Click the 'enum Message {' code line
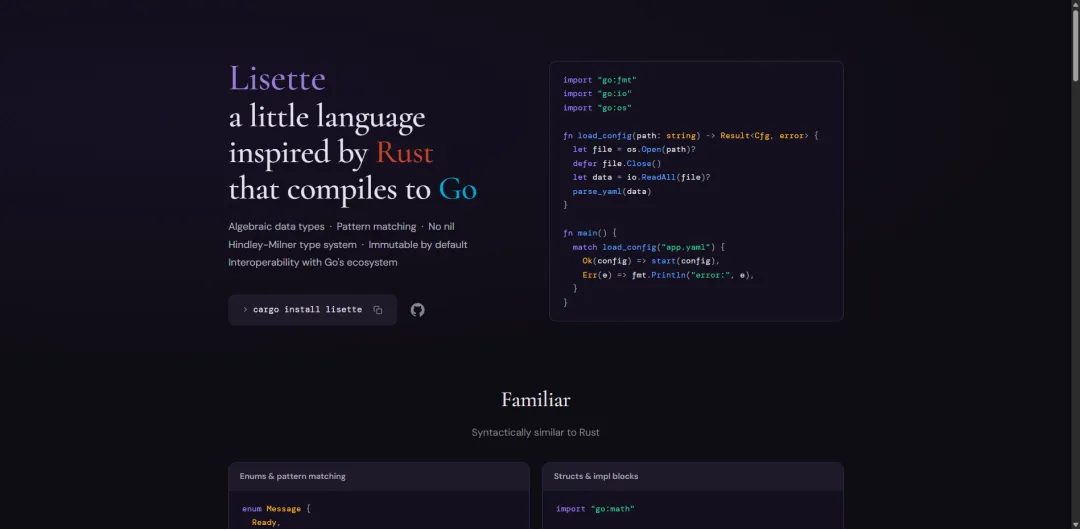 [276, 509]
